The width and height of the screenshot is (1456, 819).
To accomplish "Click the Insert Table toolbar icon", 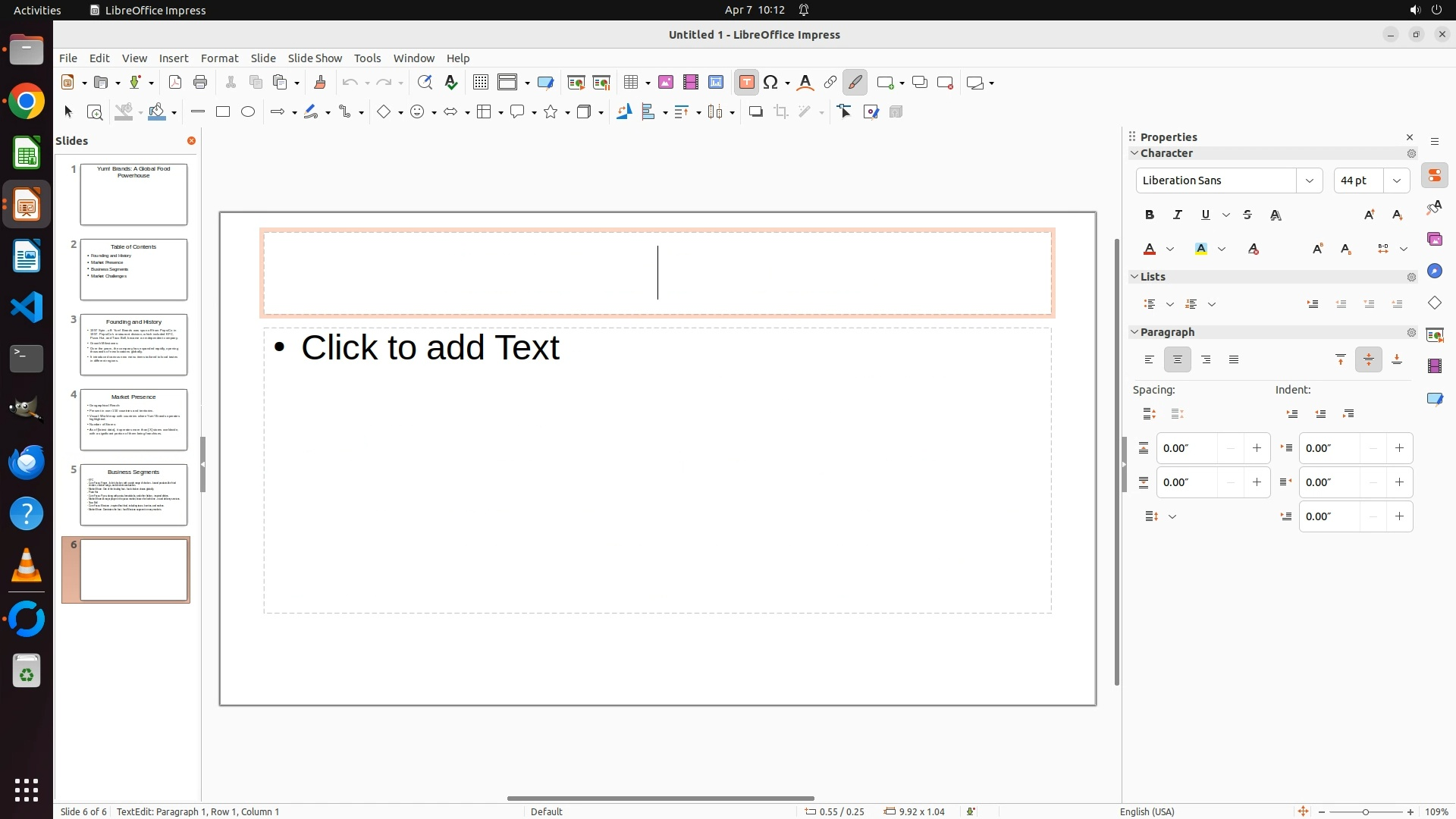I will coord(630,83).
